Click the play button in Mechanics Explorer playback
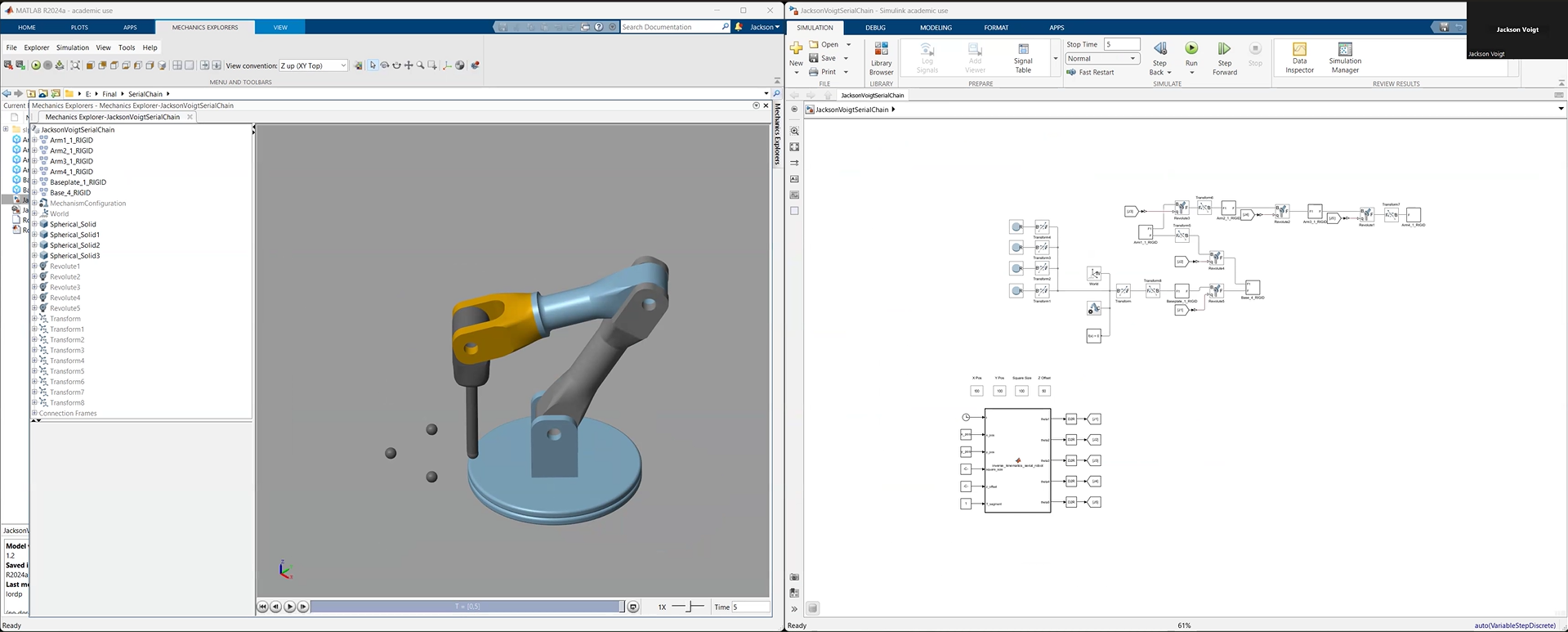Viewport: 1568px width, 632px height. [289, 607]
